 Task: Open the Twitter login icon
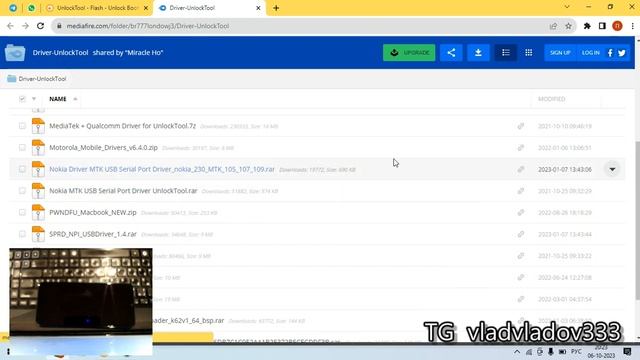(x=622, y=53)
